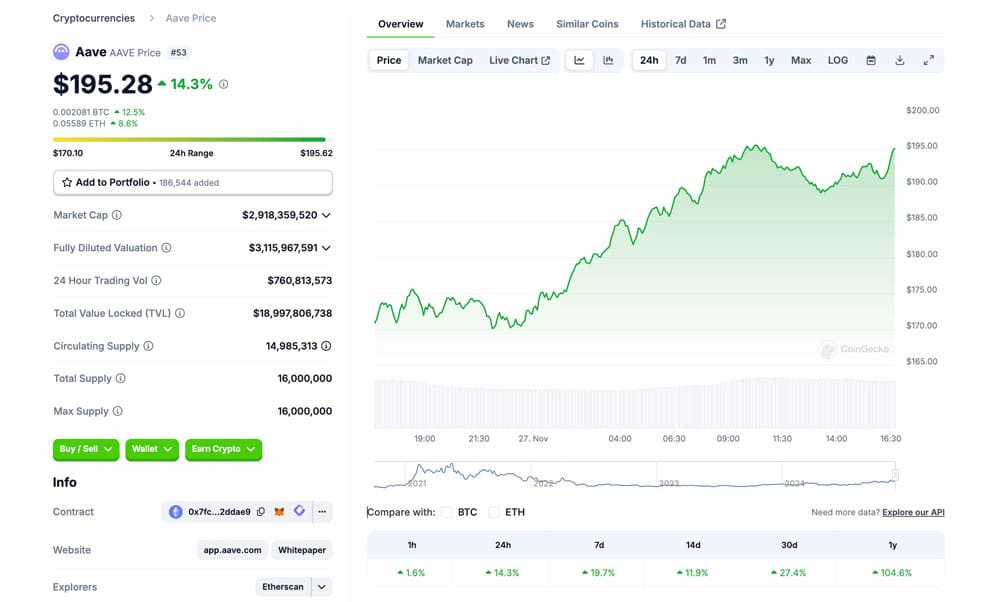
Task: Add token to MetaMask fox icon
Action: [x=279, y=512]
